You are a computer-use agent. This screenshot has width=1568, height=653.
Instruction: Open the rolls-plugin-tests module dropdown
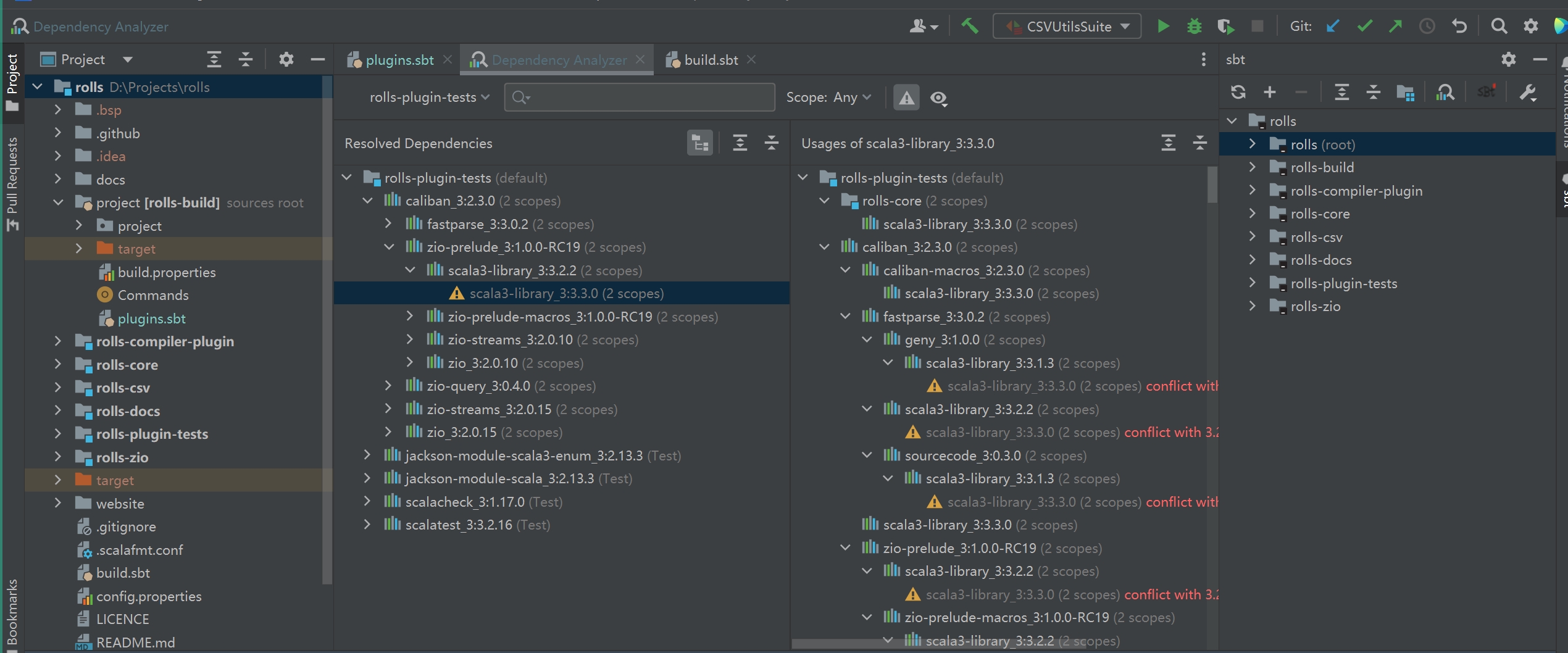pos(429,98)
